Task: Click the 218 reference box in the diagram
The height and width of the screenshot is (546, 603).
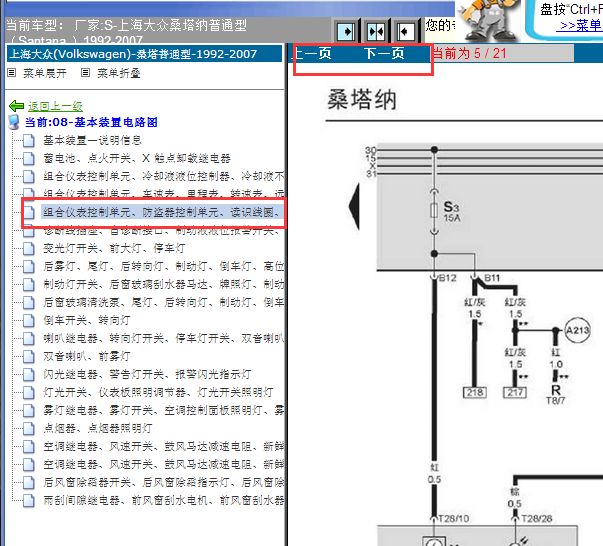Action: pyautogui.click(x=475, y=393)
